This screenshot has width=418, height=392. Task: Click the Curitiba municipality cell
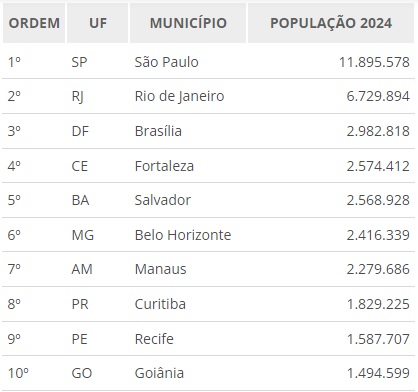[x=160, y=304]
